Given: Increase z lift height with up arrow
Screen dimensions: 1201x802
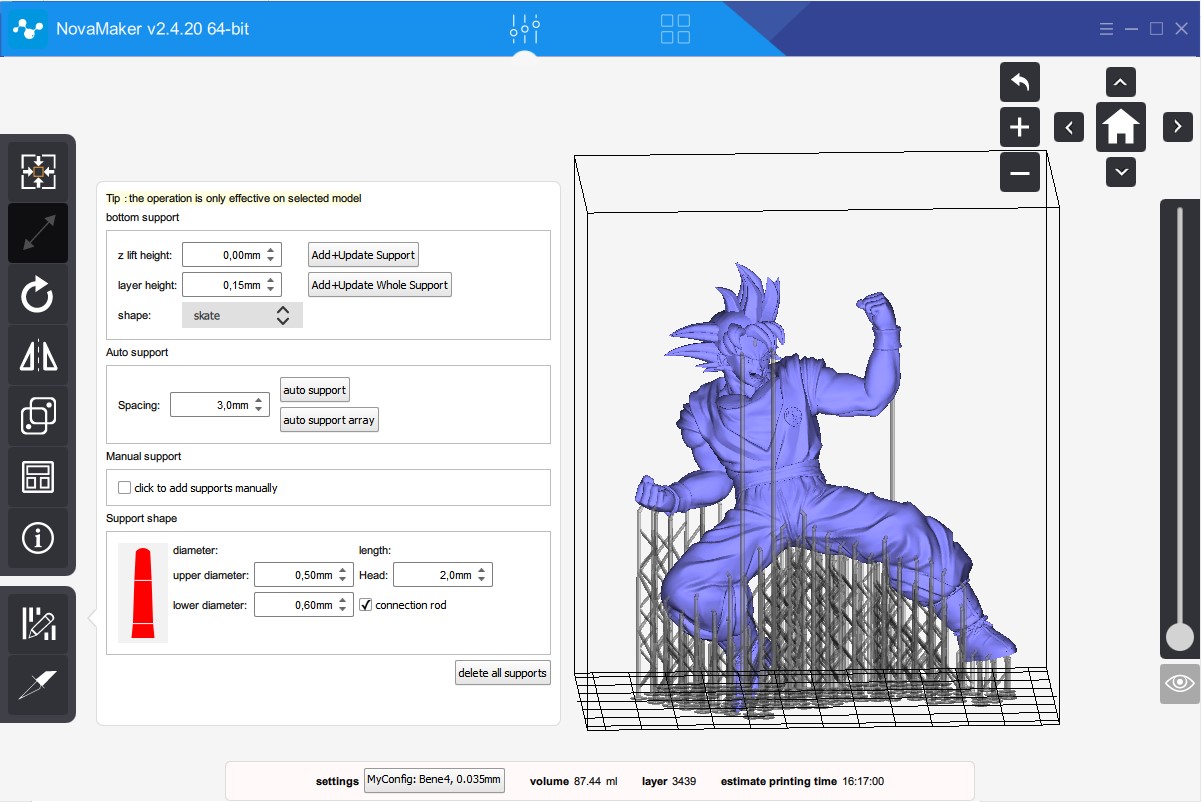Looking at the screenshot, I should (273, 250).
